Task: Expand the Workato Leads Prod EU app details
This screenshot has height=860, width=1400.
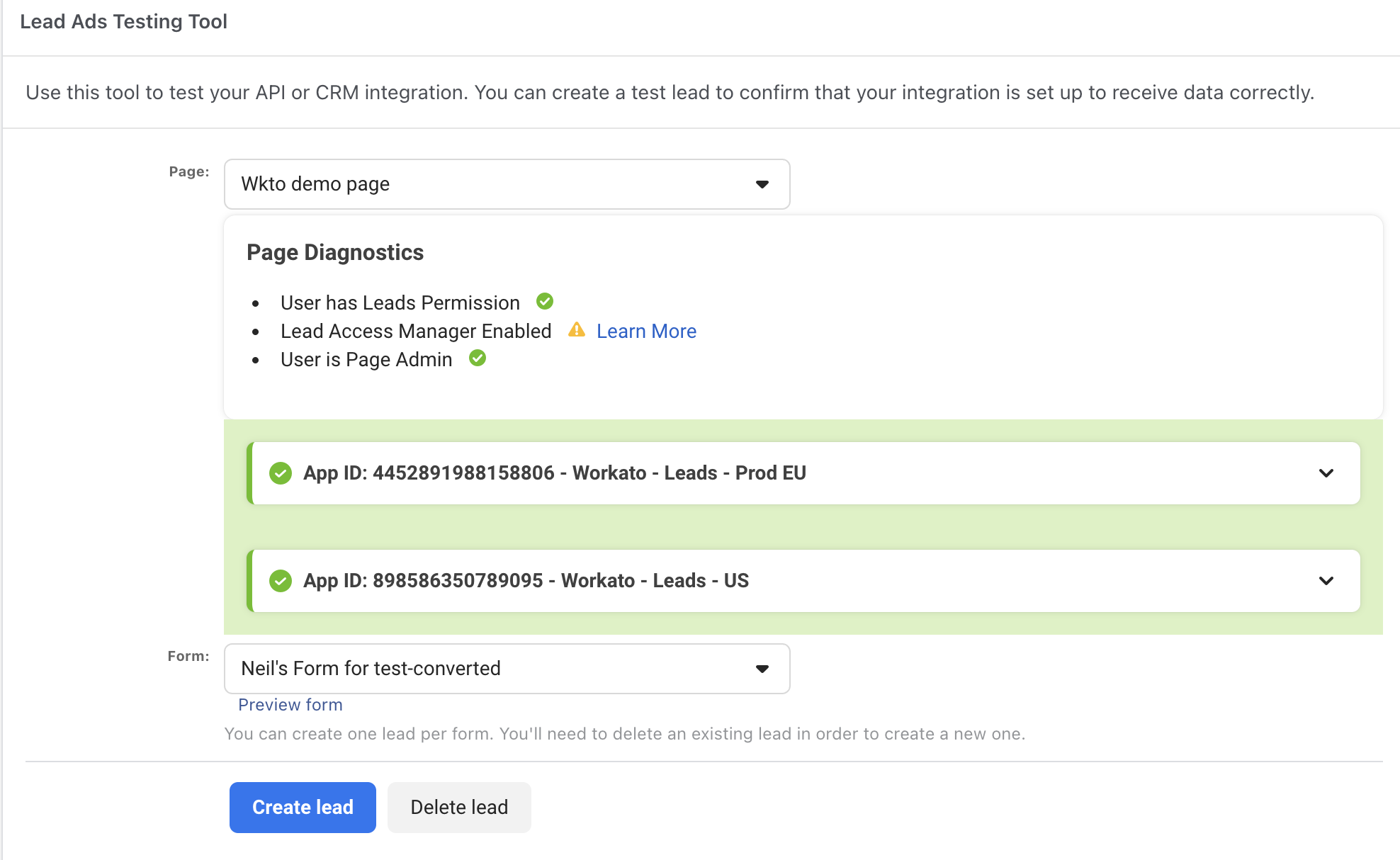Action: click(x=1326, y=473)
